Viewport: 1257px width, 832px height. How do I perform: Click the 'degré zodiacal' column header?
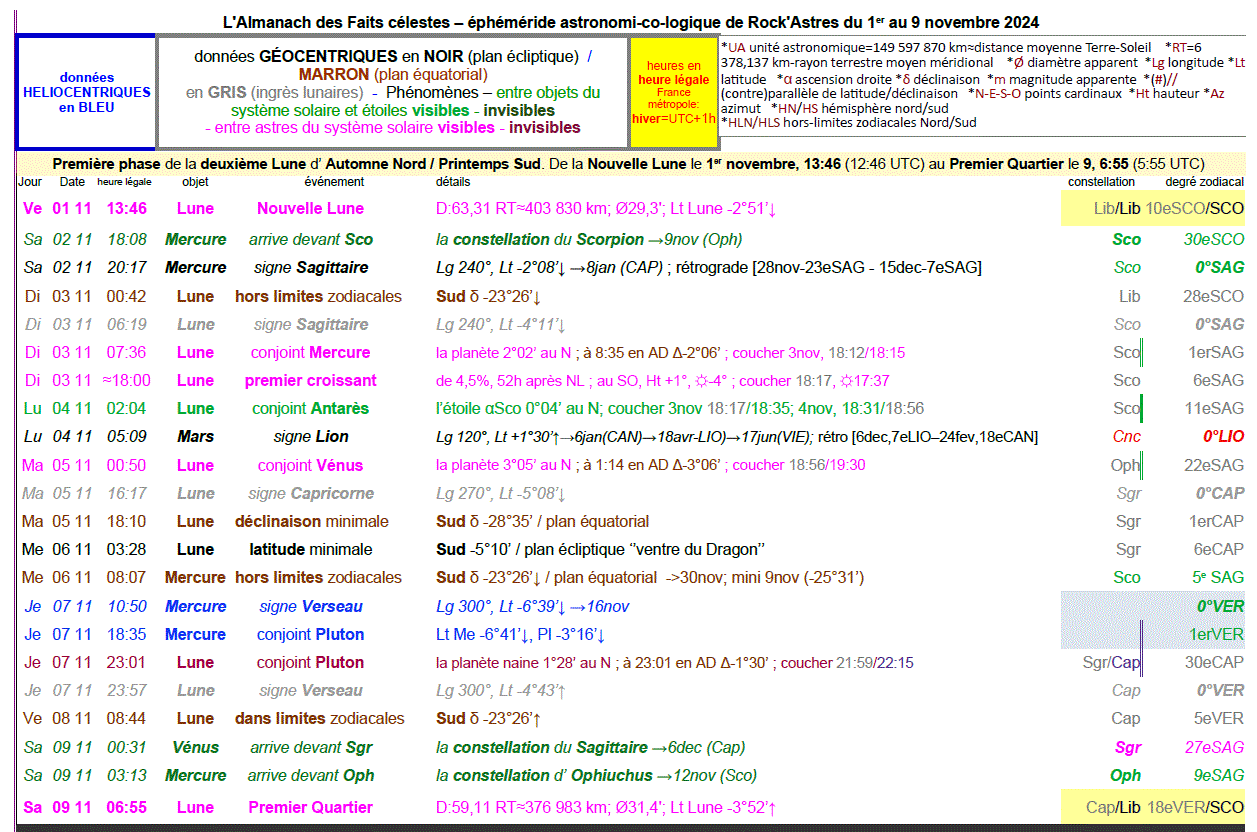click(1204, 182)
